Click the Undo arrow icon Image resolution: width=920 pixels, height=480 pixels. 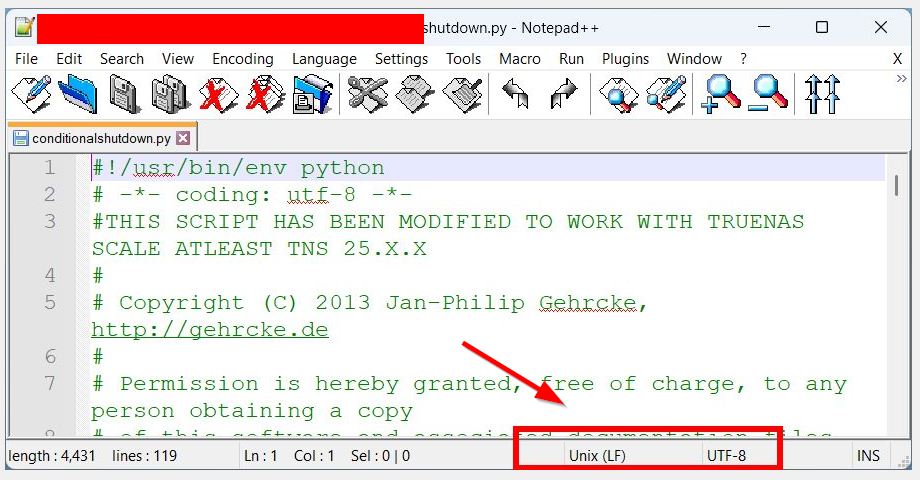click(x=516, y=95)
